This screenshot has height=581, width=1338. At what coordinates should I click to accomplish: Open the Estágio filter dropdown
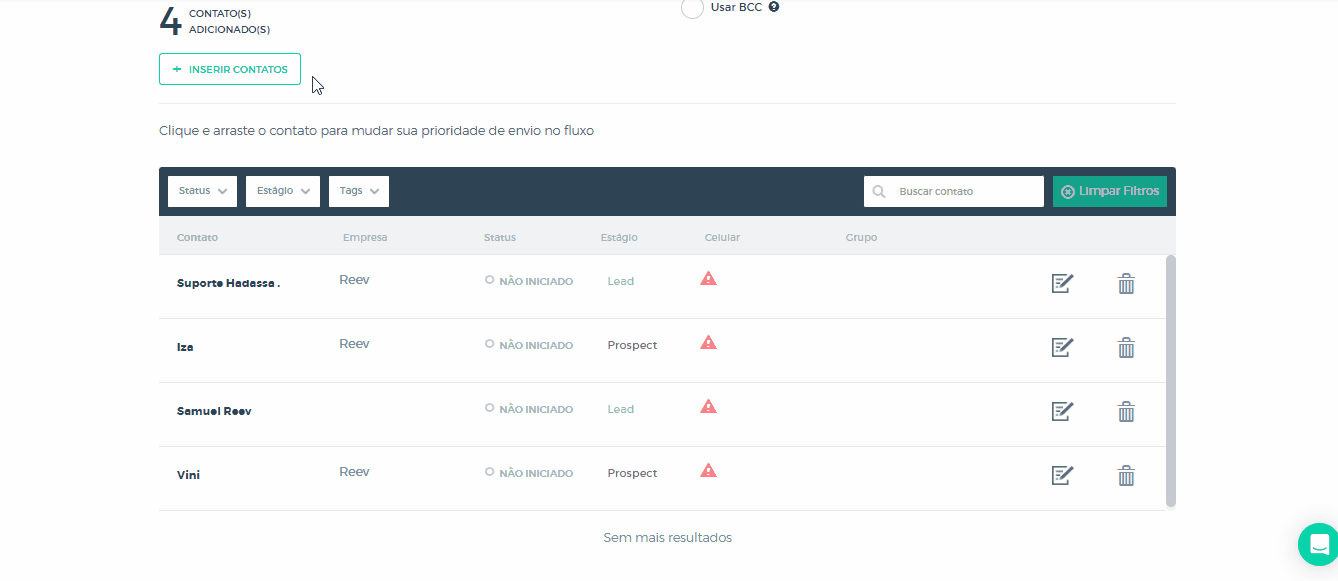282,191
